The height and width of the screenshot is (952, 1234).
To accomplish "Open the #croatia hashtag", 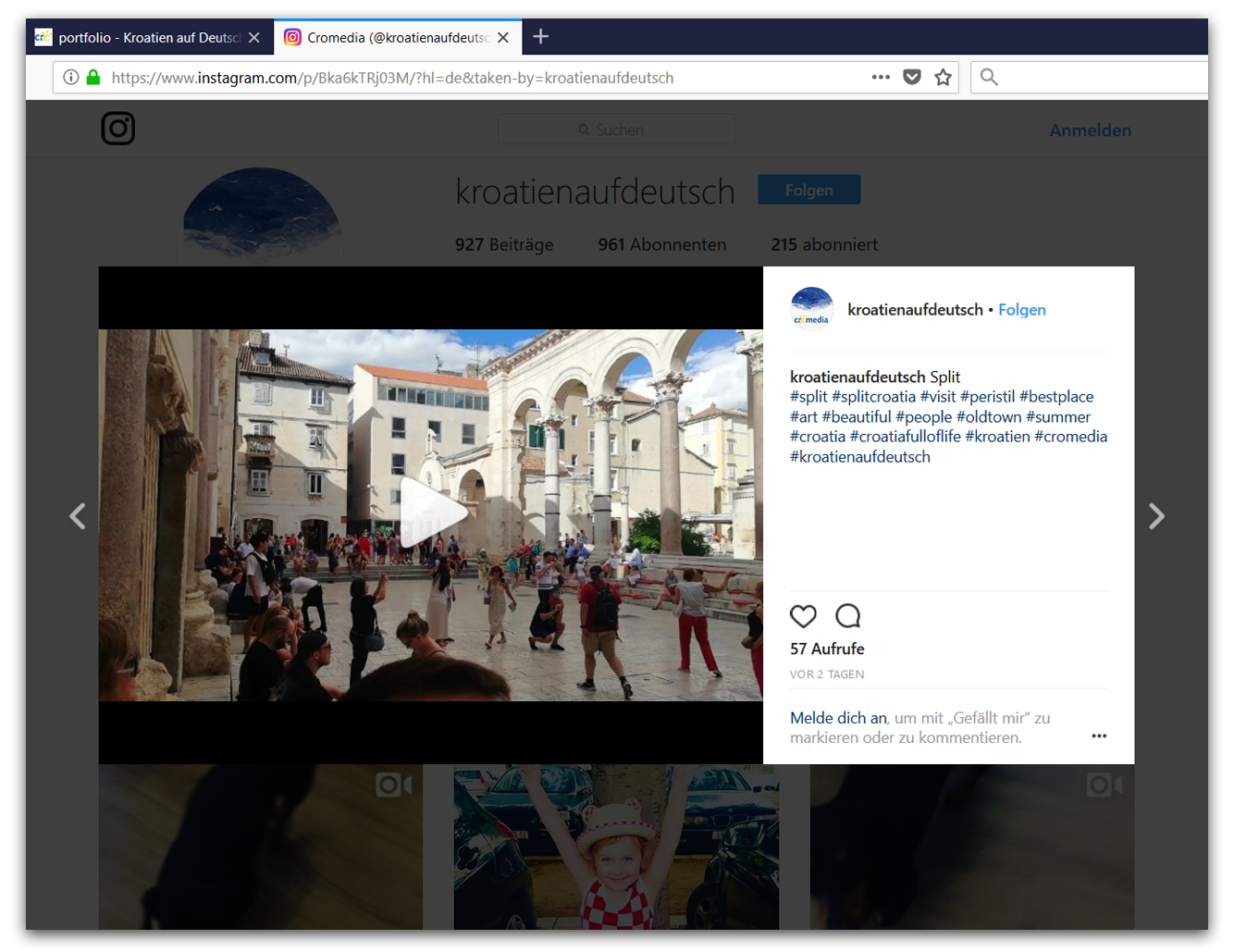I will (818, 437).
